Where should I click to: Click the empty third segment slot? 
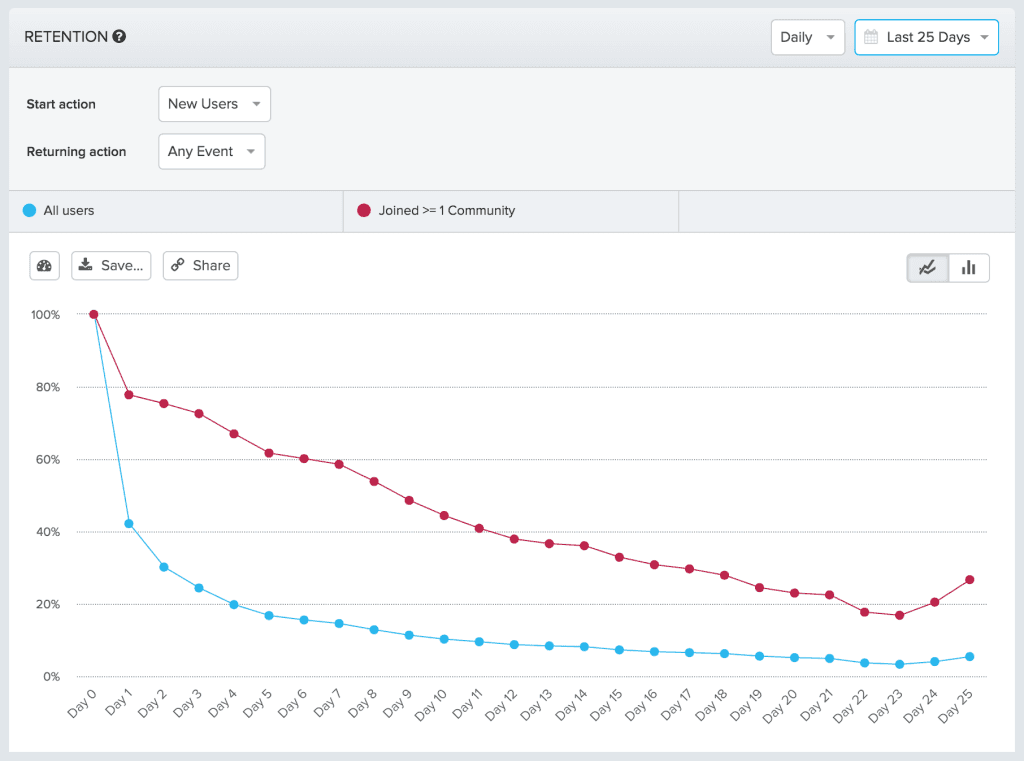pyautogui.click(x=845, y=211)
